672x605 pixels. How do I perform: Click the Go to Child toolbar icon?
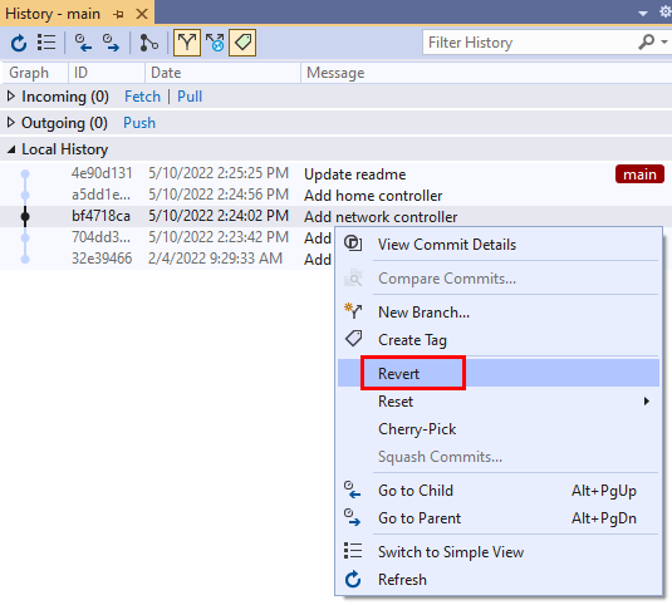(83, 43)
